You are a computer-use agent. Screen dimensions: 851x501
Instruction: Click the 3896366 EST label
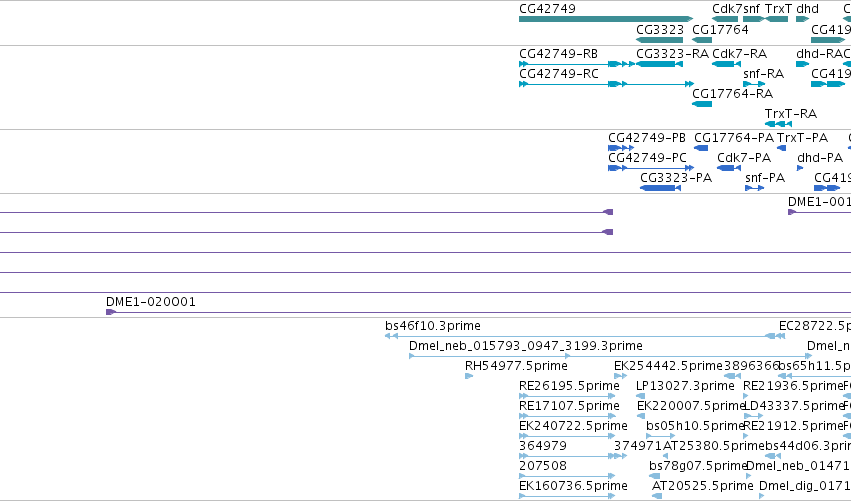[x=751, y=366]
